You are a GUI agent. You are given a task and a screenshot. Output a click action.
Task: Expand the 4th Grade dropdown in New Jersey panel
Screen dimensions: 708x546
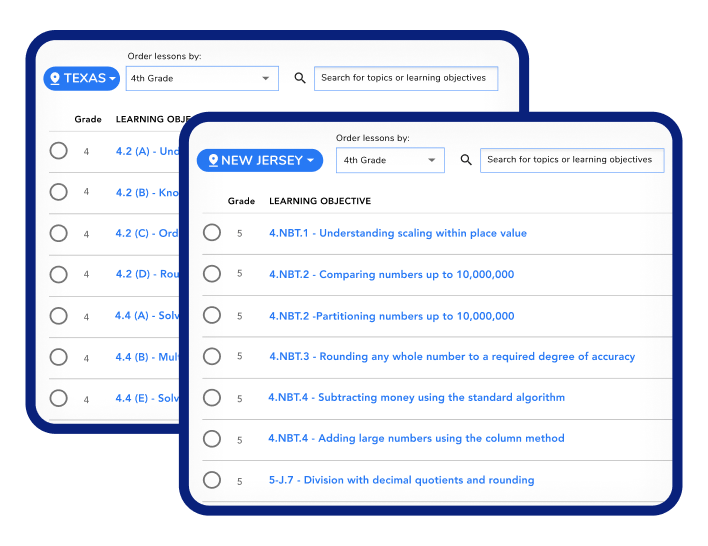click(390, 160)
